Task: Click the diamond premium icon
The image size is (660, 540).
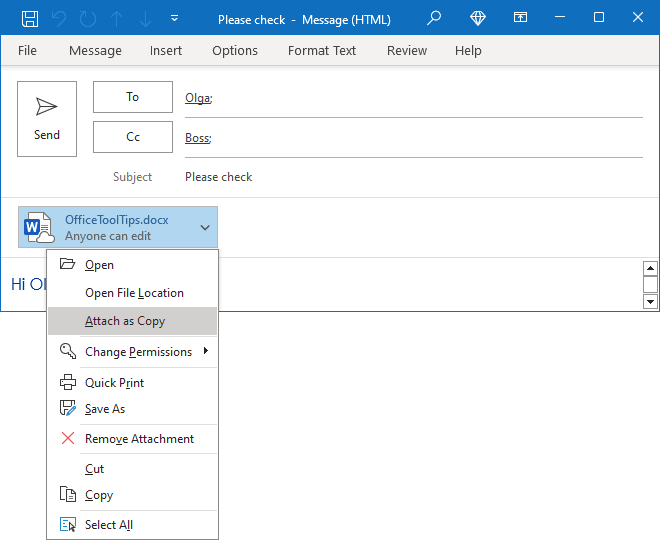Action: click(x=477, y=18)
